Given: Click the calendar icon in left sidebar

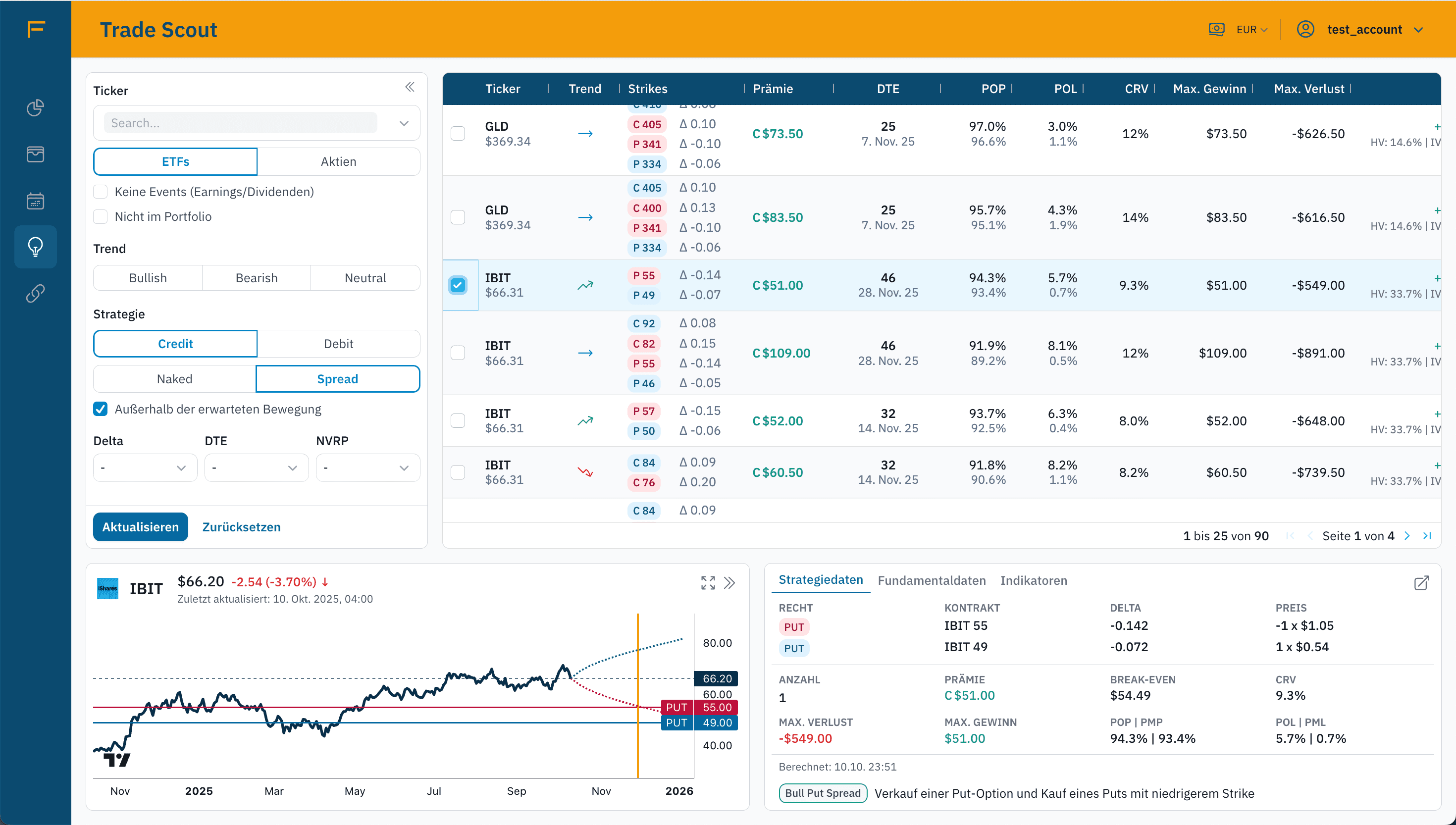Looking at the screenshot, I should coord(35,201).
